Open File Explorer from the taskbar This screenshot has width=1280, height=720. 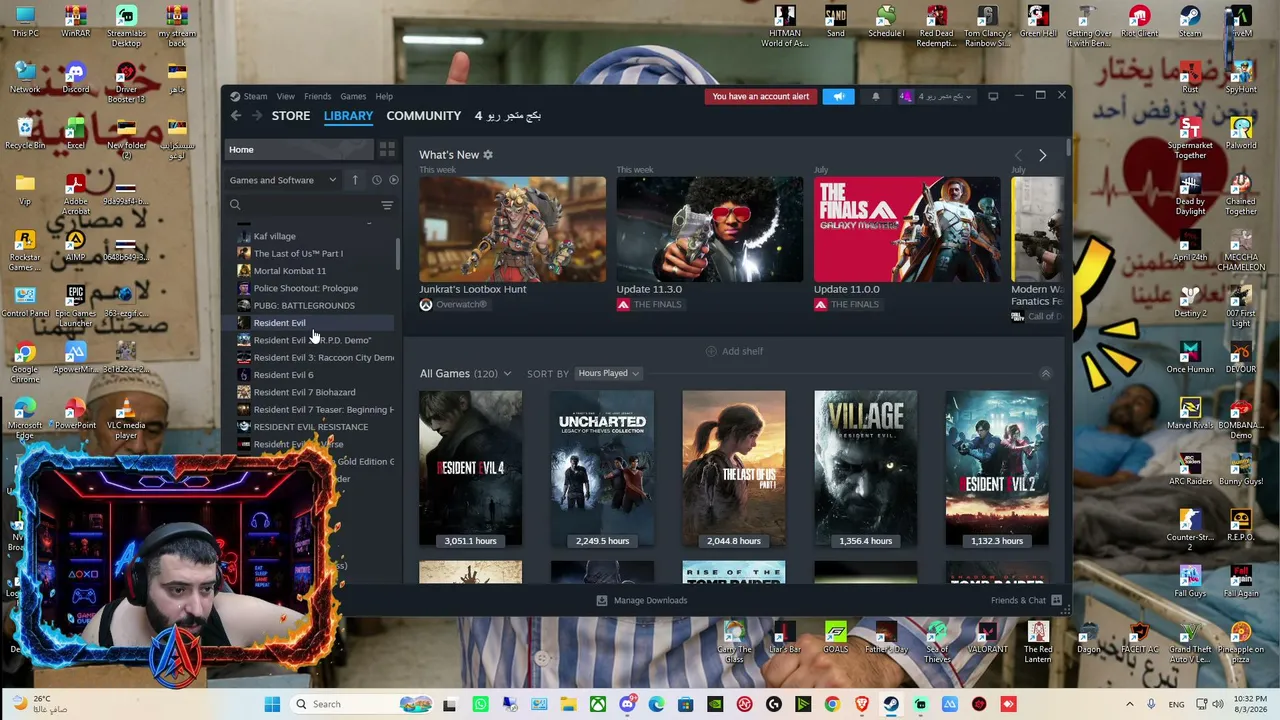click(568, 704)
